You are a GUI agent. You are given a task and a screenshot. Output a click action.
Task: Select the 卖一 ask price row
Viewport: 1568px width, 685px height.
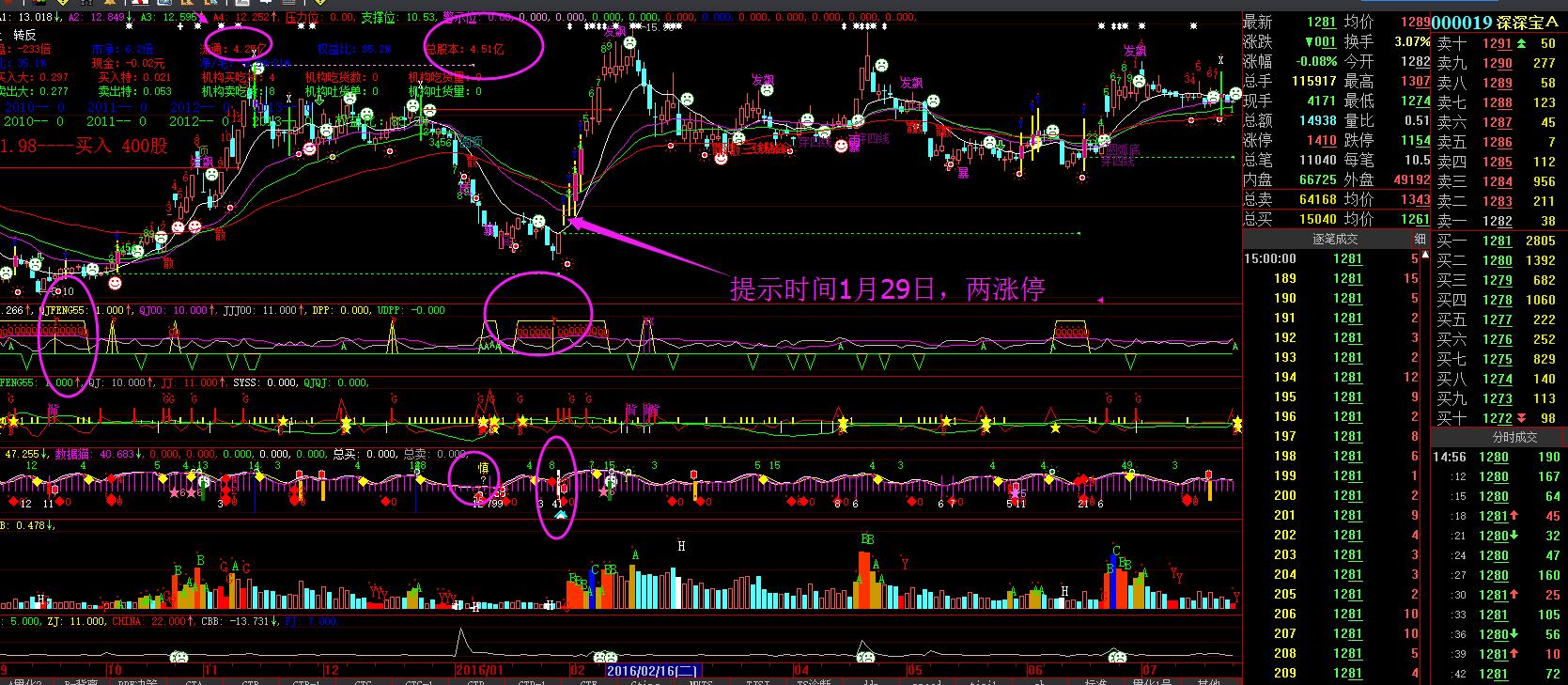[1498, 221]
